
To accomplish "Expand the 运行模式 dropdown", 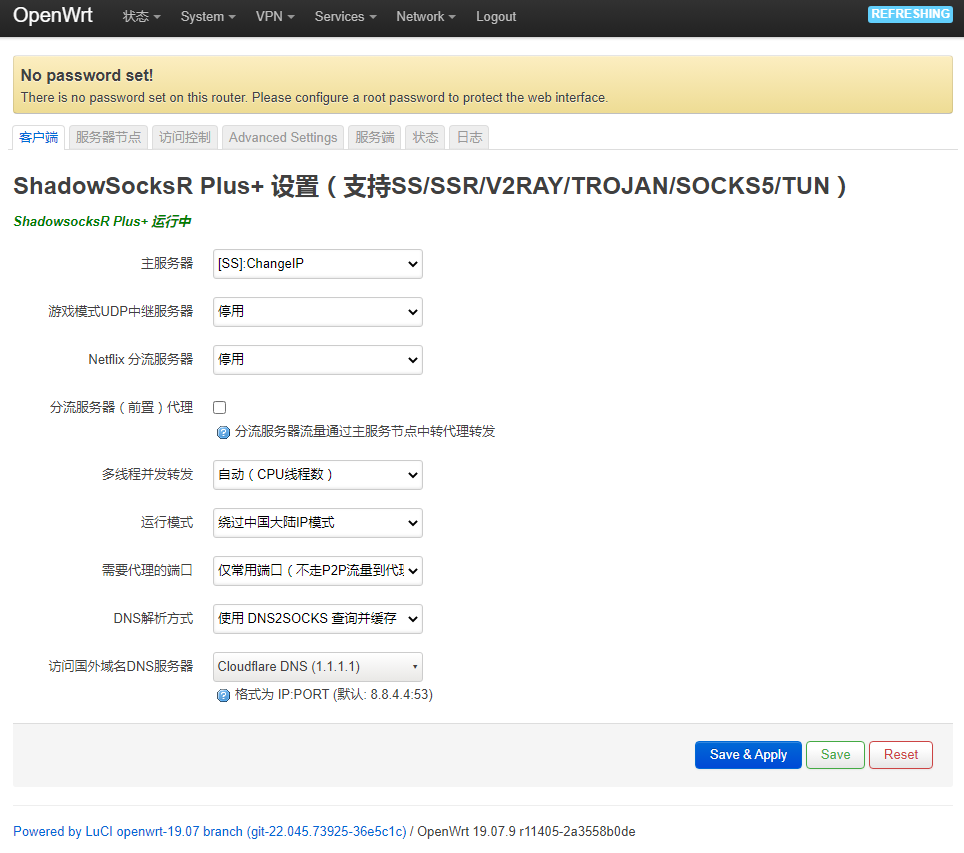I will click(x=317, y=523).
